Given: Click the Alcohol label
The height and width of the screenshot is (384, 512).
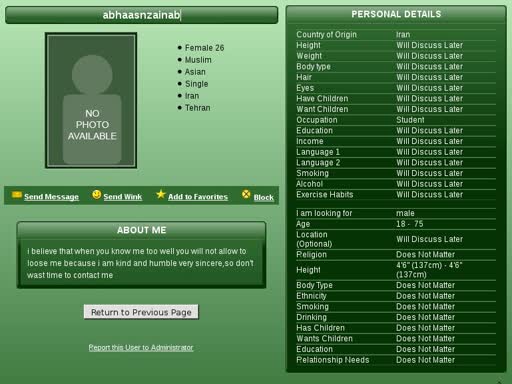Looking at the screenshot, I should pyautogui.click(x=309, y=184).
